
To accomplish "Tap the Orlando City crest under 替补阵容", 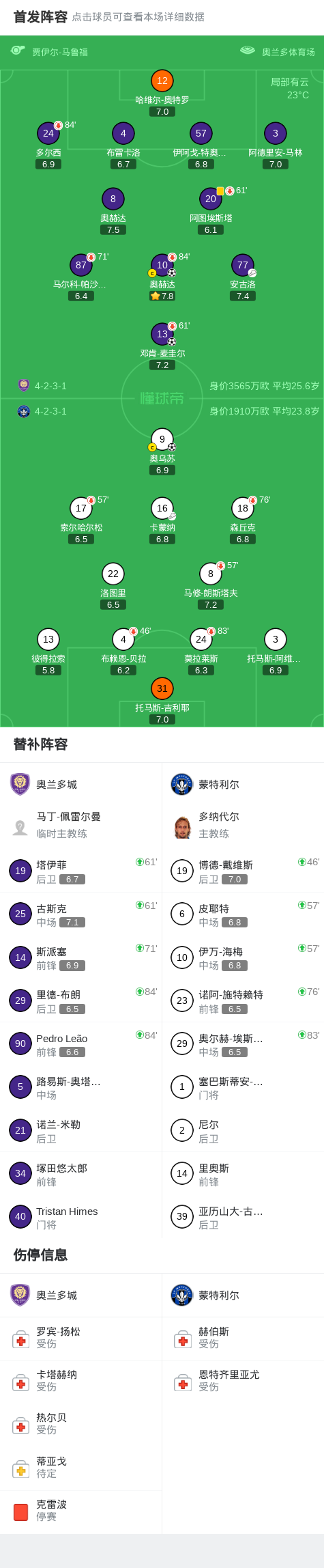I will (x=20, y=784).
